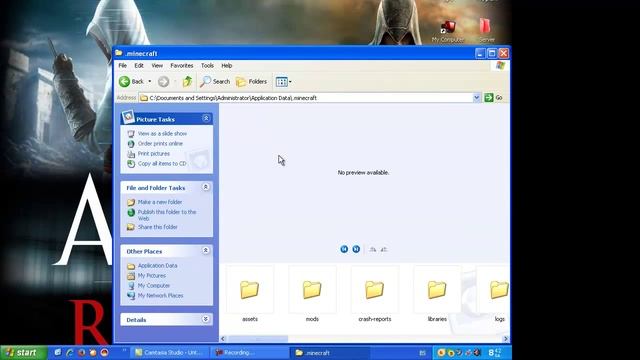Open the Edit menu
The width and height of the screenshot is (640, 360).
[x=139, y=65]
